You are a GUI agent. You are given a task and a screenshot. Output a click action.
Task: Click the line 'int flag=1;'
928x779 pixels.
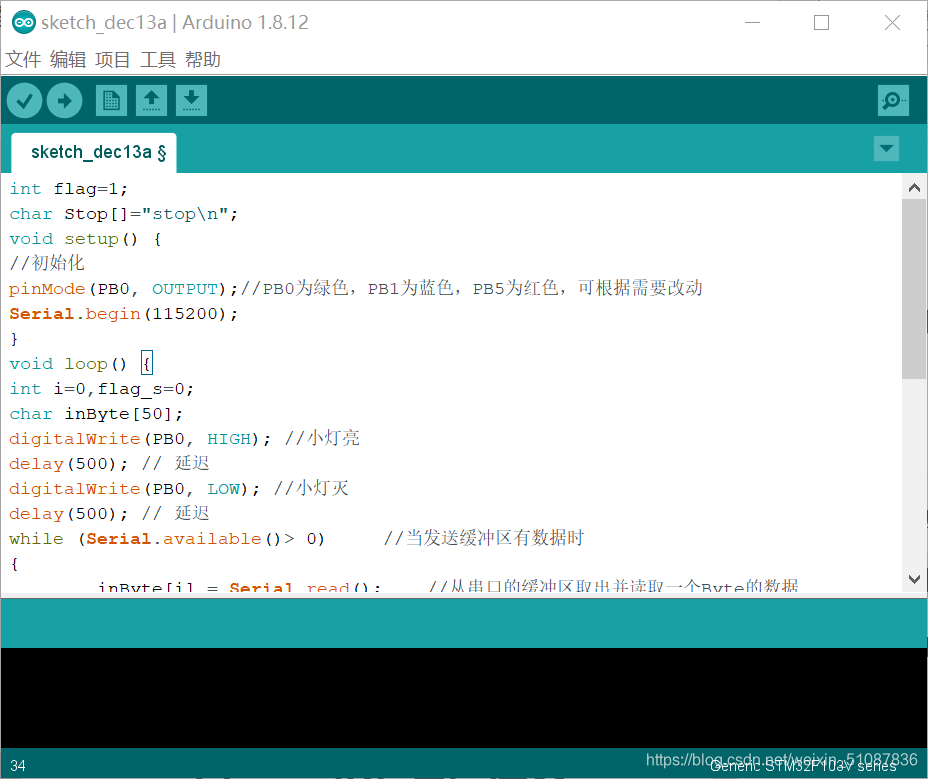69,189
